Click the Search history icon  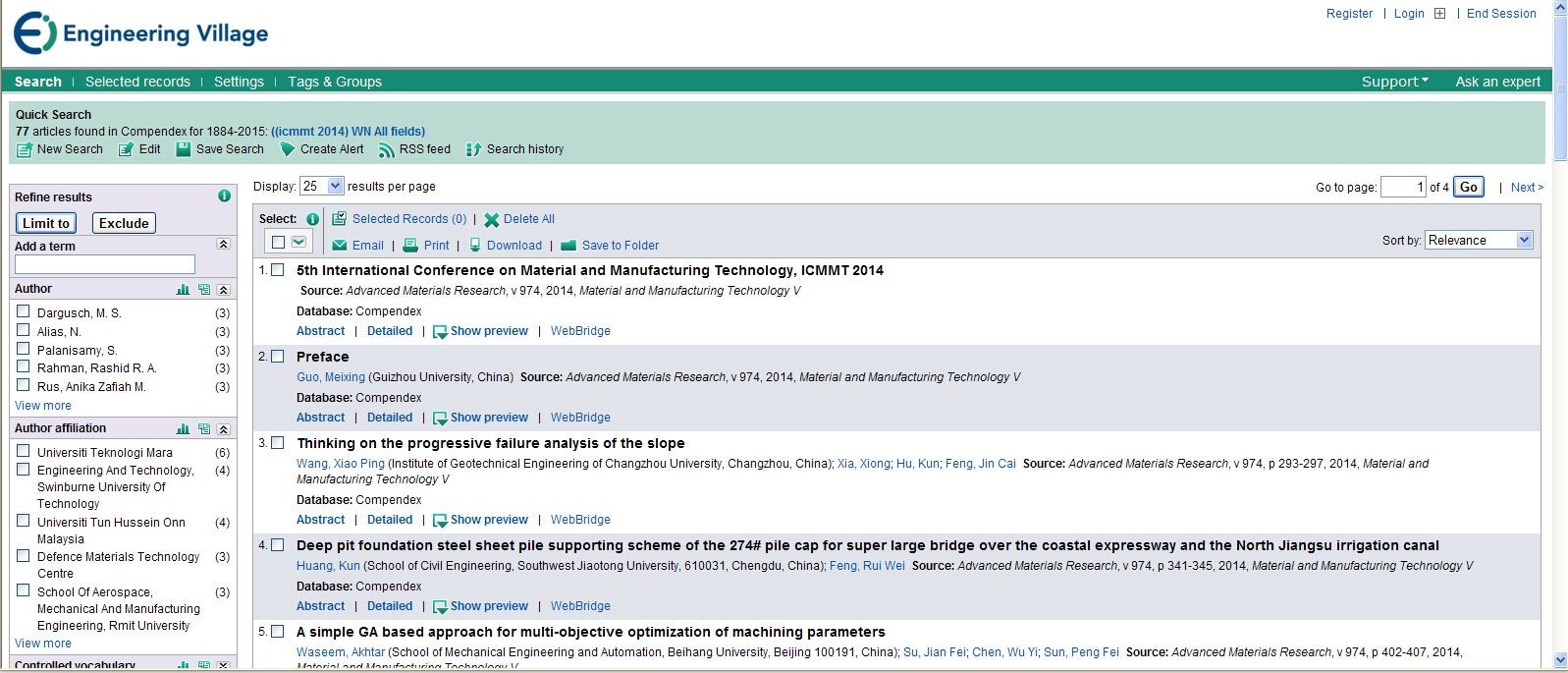click(x=474, y=149)
